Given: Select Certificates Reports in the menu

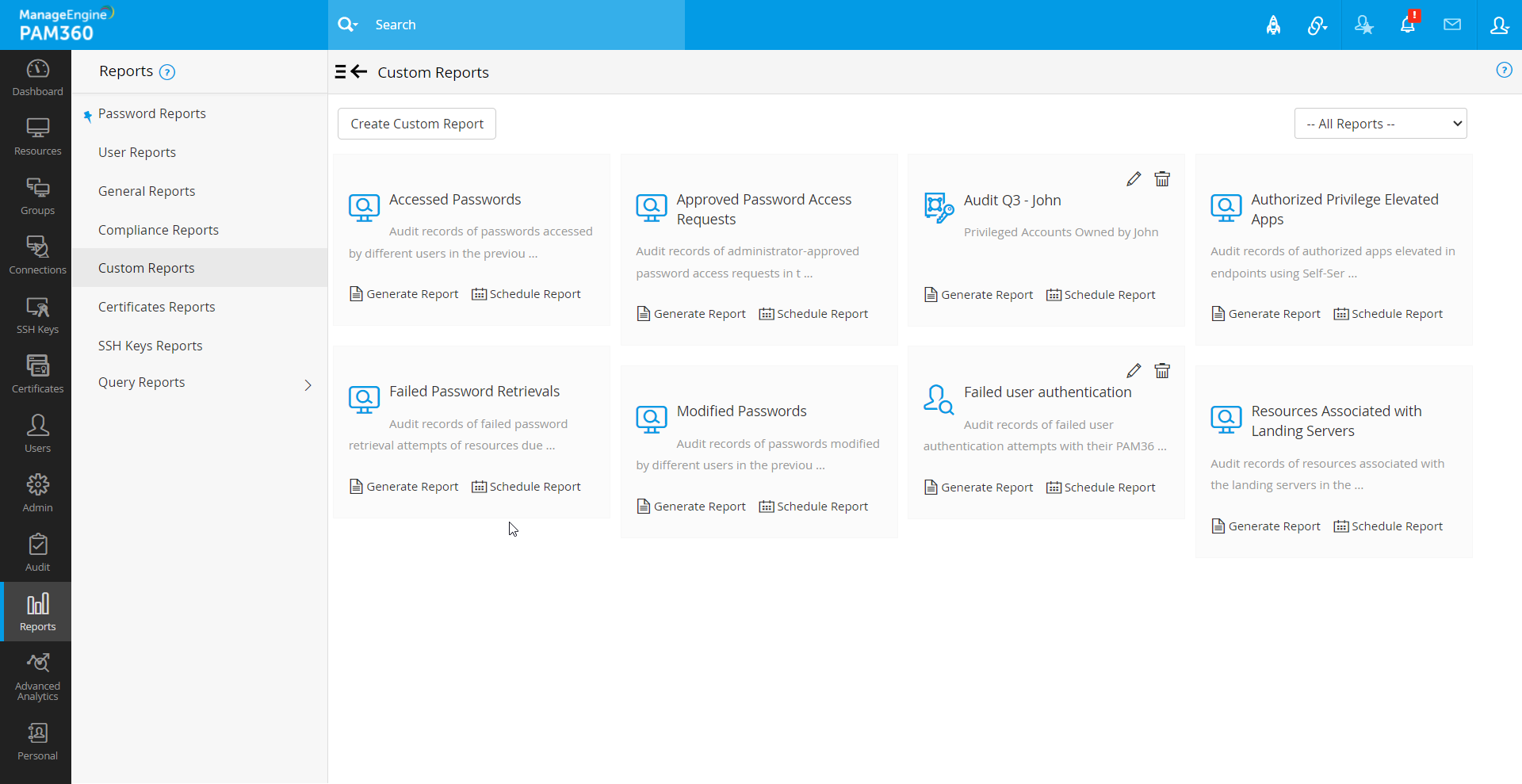Looking at the screenshot, I should [x=157, y=307].
